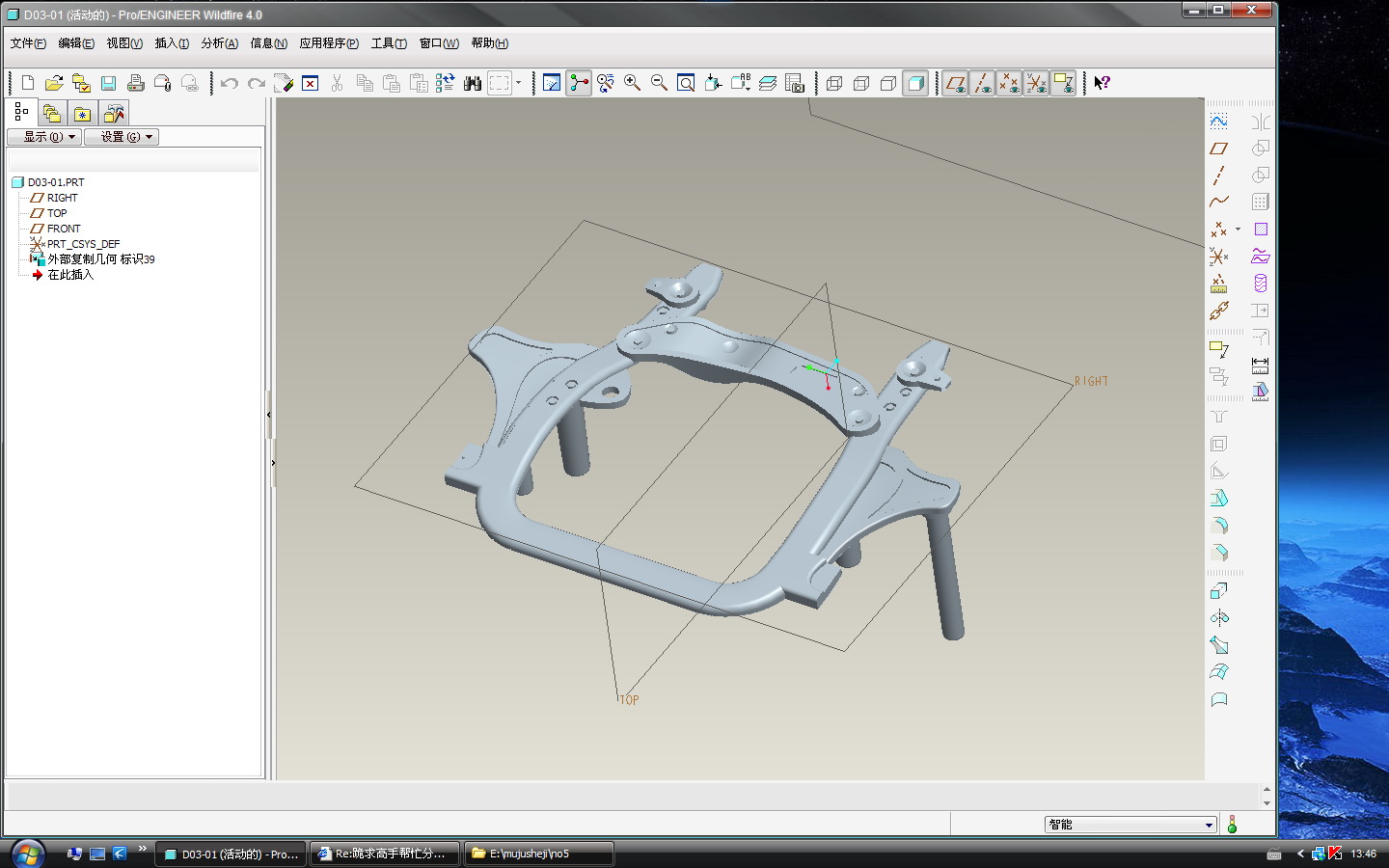Viewport: 1389px width, 868px height.
Task: Toggle datum axes display
Action: 982,83
